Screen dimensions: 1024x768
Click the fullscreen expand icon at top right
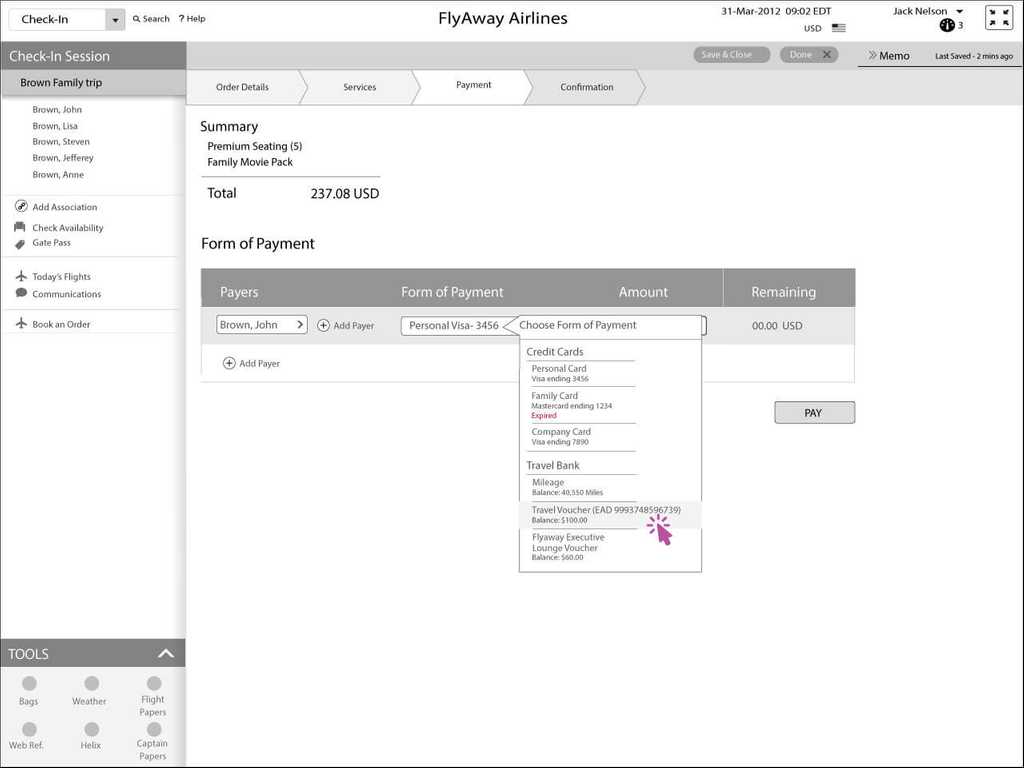pyautogui.click(x=999, y=18)
